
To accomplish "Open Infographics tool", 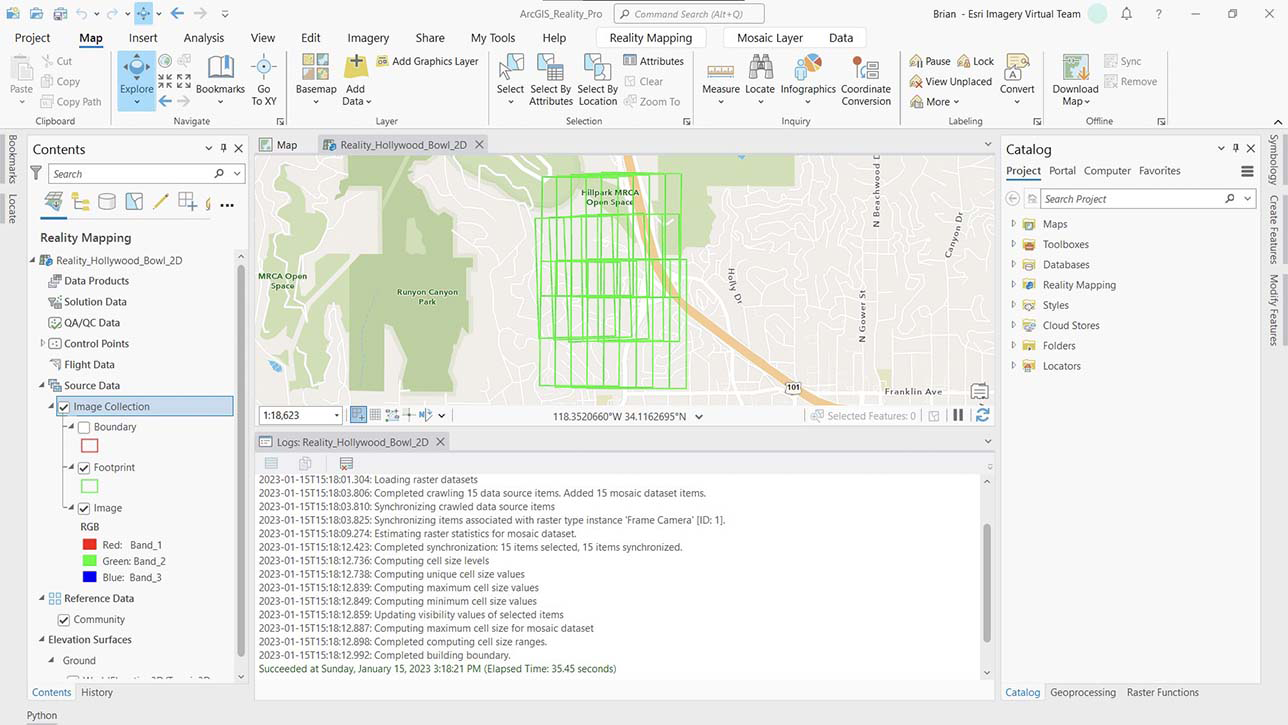I will (x=808, y=80).
